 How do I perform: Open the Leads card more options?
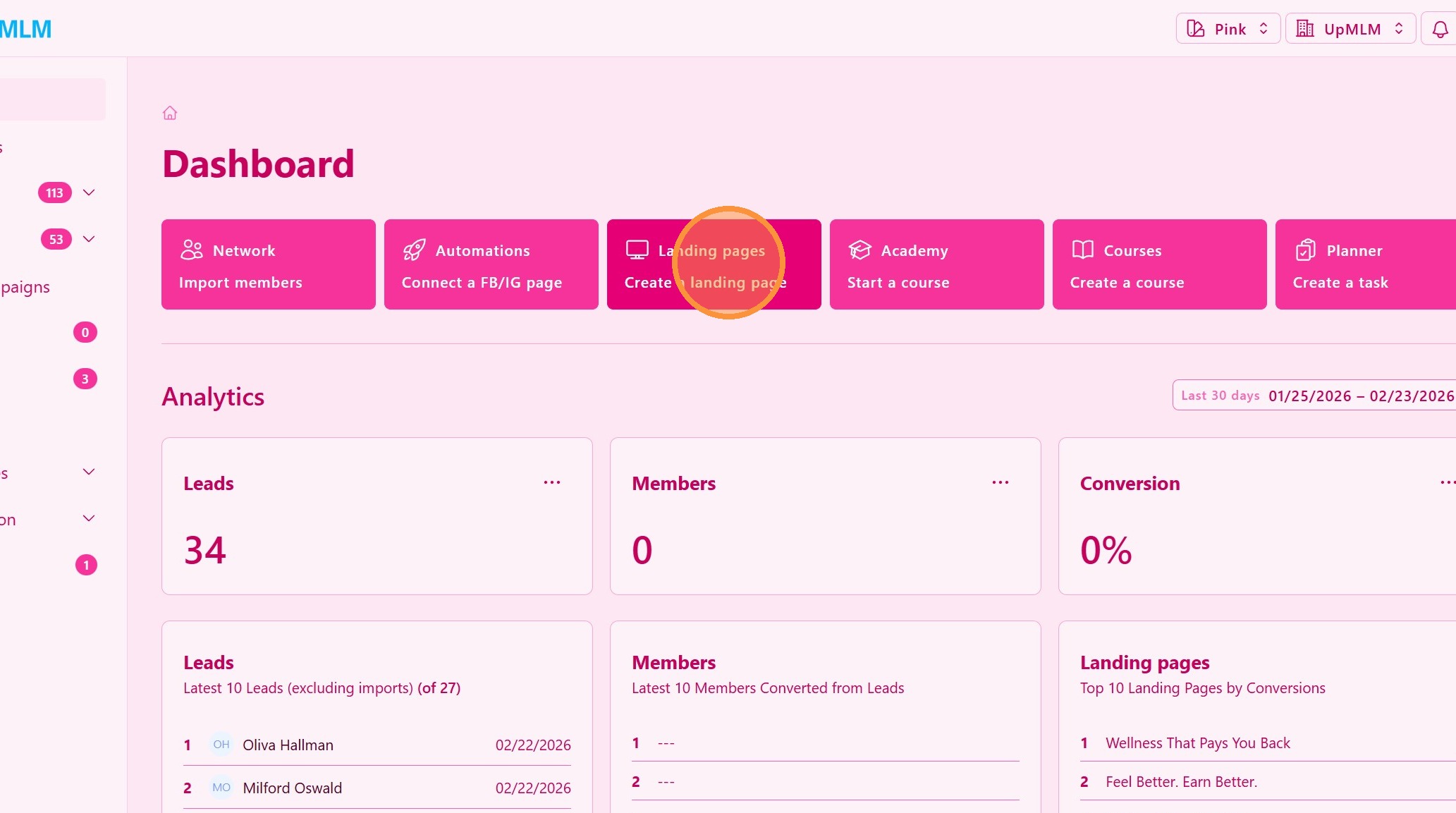552,482
